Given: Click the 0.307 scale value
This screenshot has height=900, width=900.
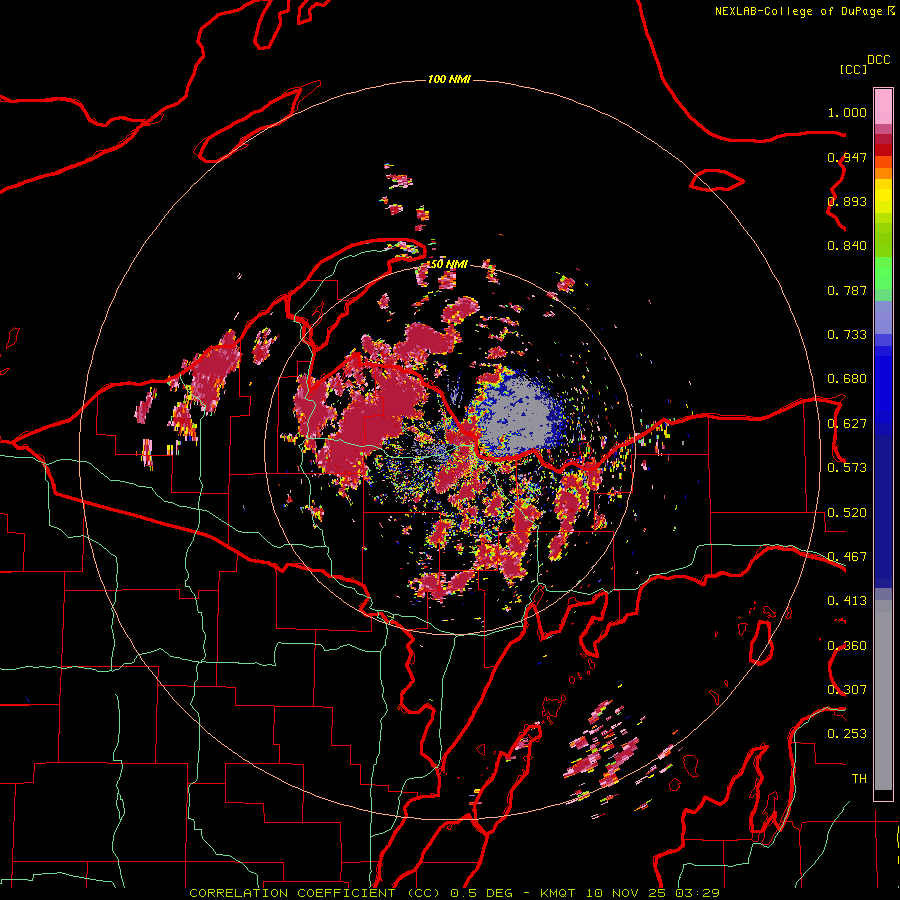Looking at the screenshot, I should [847, 689].
